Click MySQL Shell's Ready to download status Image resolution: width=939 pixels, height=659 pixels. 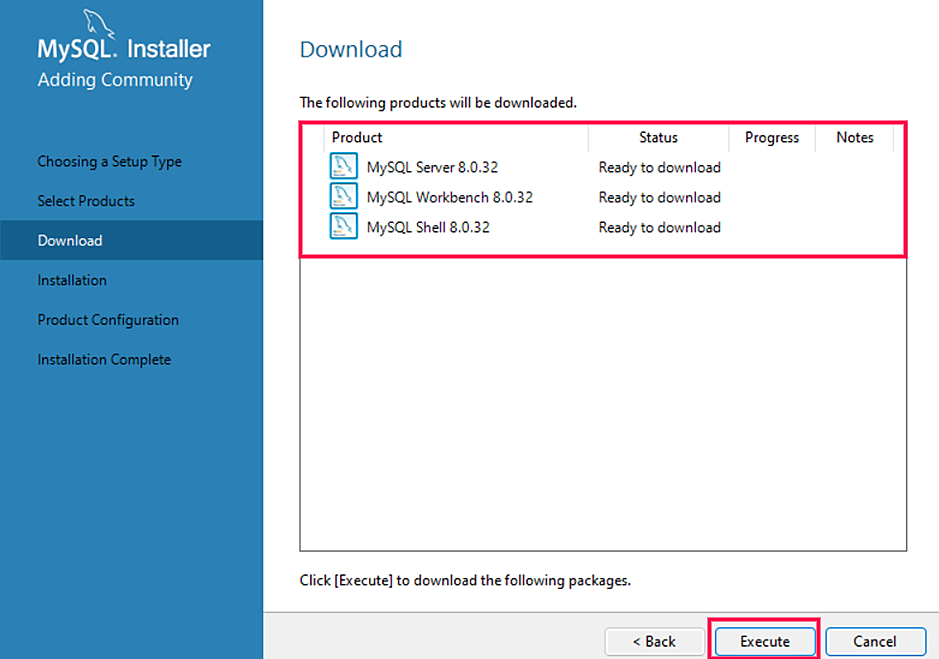659,227
